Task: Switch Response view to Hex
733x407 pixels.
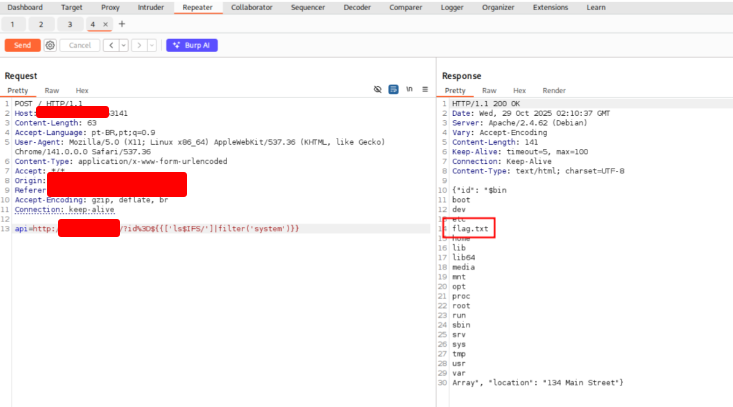Action: click(x=519, y=91)
